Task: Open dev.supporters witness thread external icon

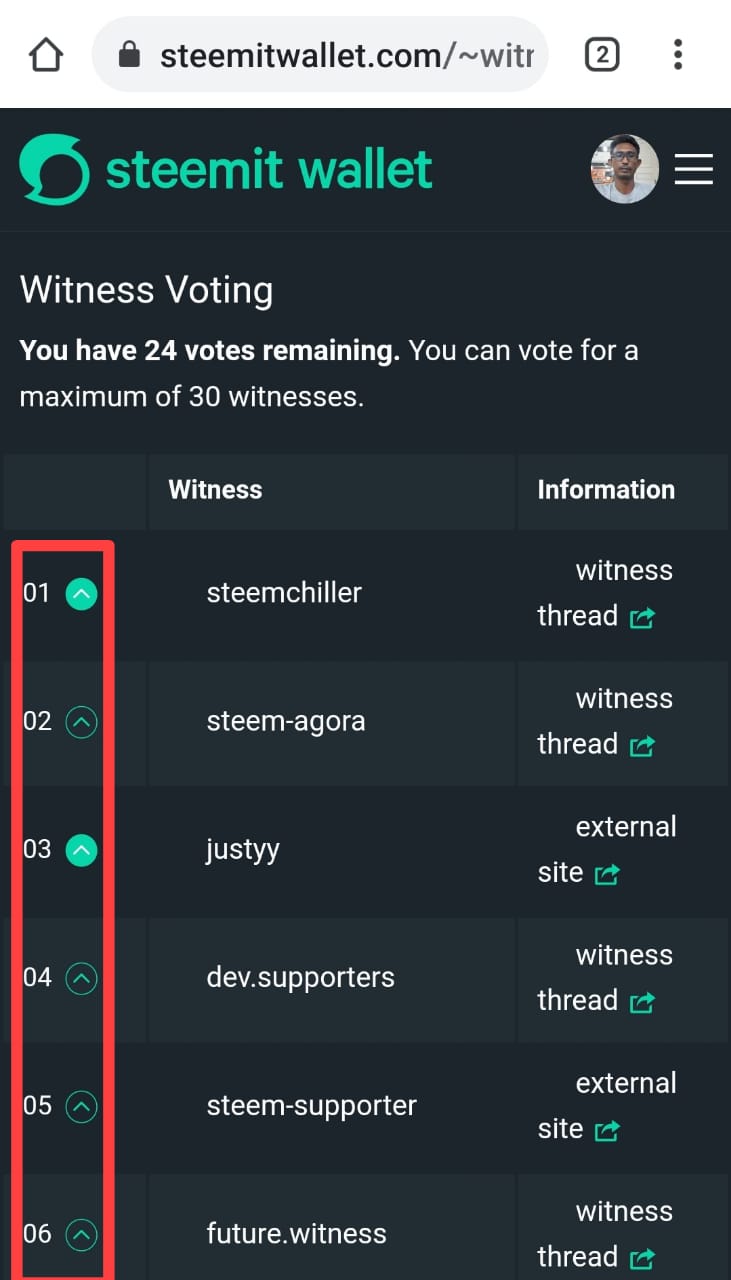Action: pos(642,1002)
